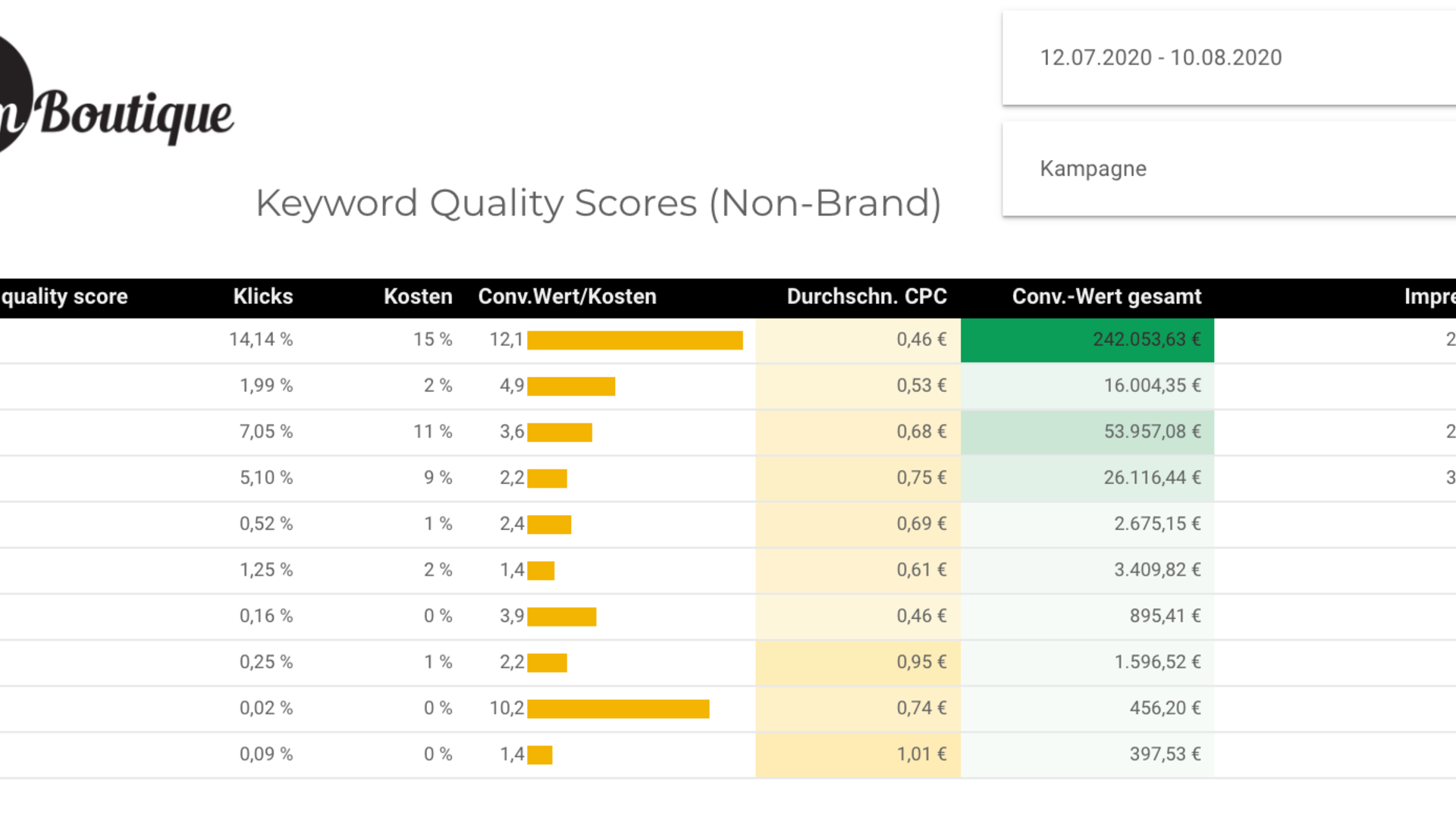Screen dimensions: 1456x819
Task: Click the 456,20 € conversion value cell
Action: coord(1087,708)
